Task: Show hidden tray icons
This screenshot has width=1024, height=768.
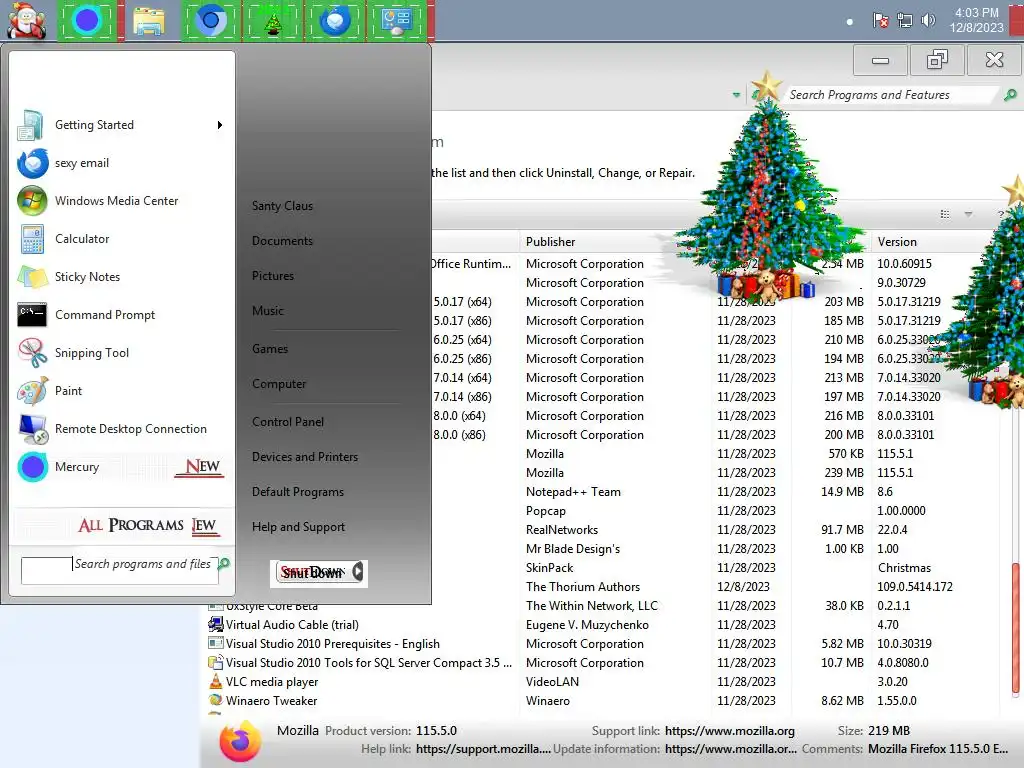Action: point(850,22)
